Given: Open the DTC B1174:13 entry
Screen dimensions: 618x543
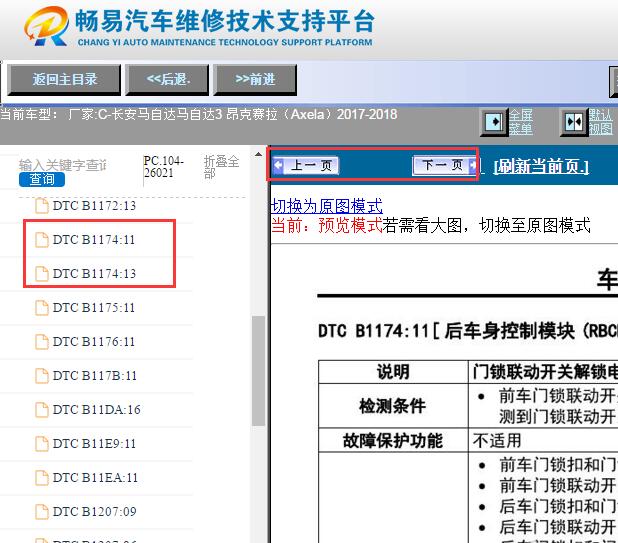Looking at the screenshot, I should tap(94, 273).
